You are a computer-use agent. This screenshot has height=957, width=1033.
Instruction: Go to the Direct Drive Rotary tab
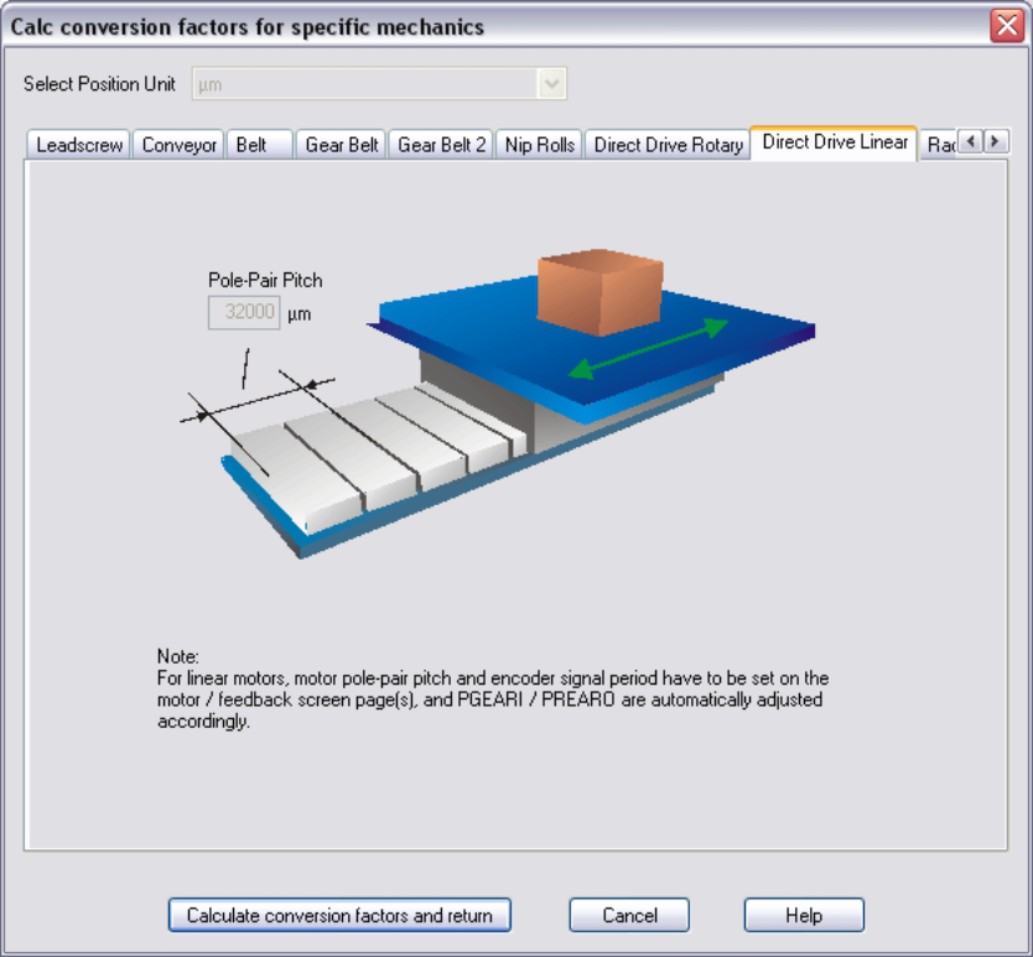(667, 145)
